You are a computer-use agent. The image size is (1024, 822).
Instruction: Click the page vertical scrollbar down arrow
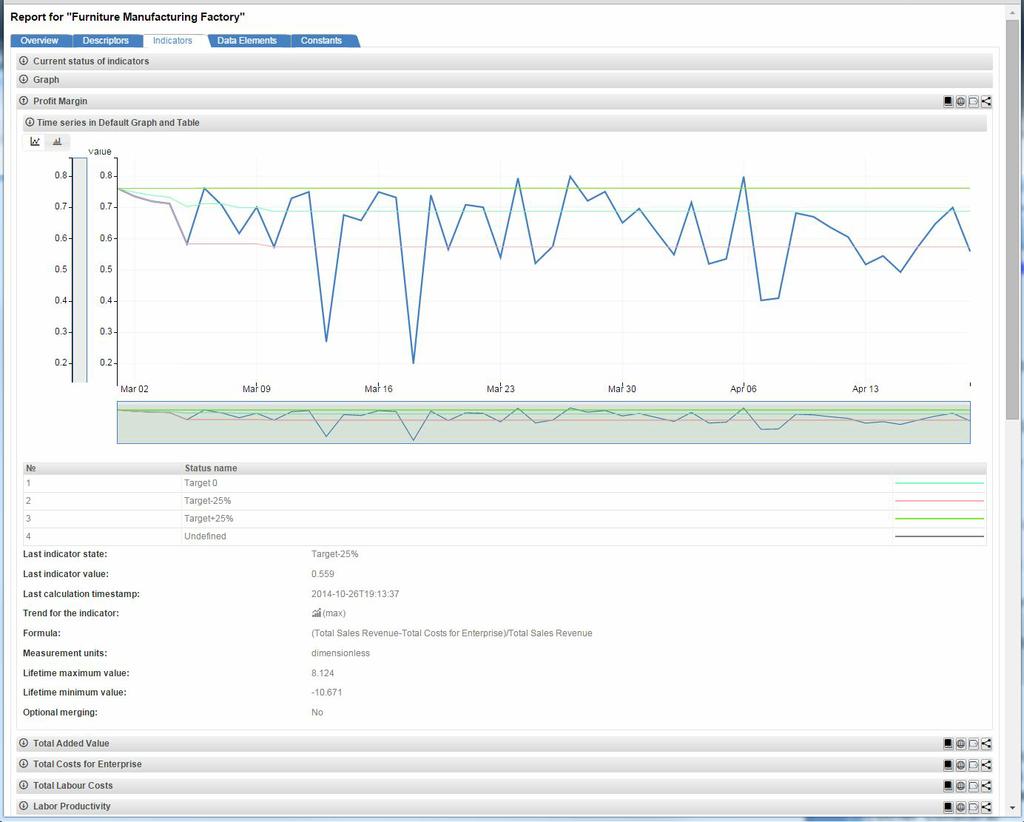click(x=1013, y=807)
